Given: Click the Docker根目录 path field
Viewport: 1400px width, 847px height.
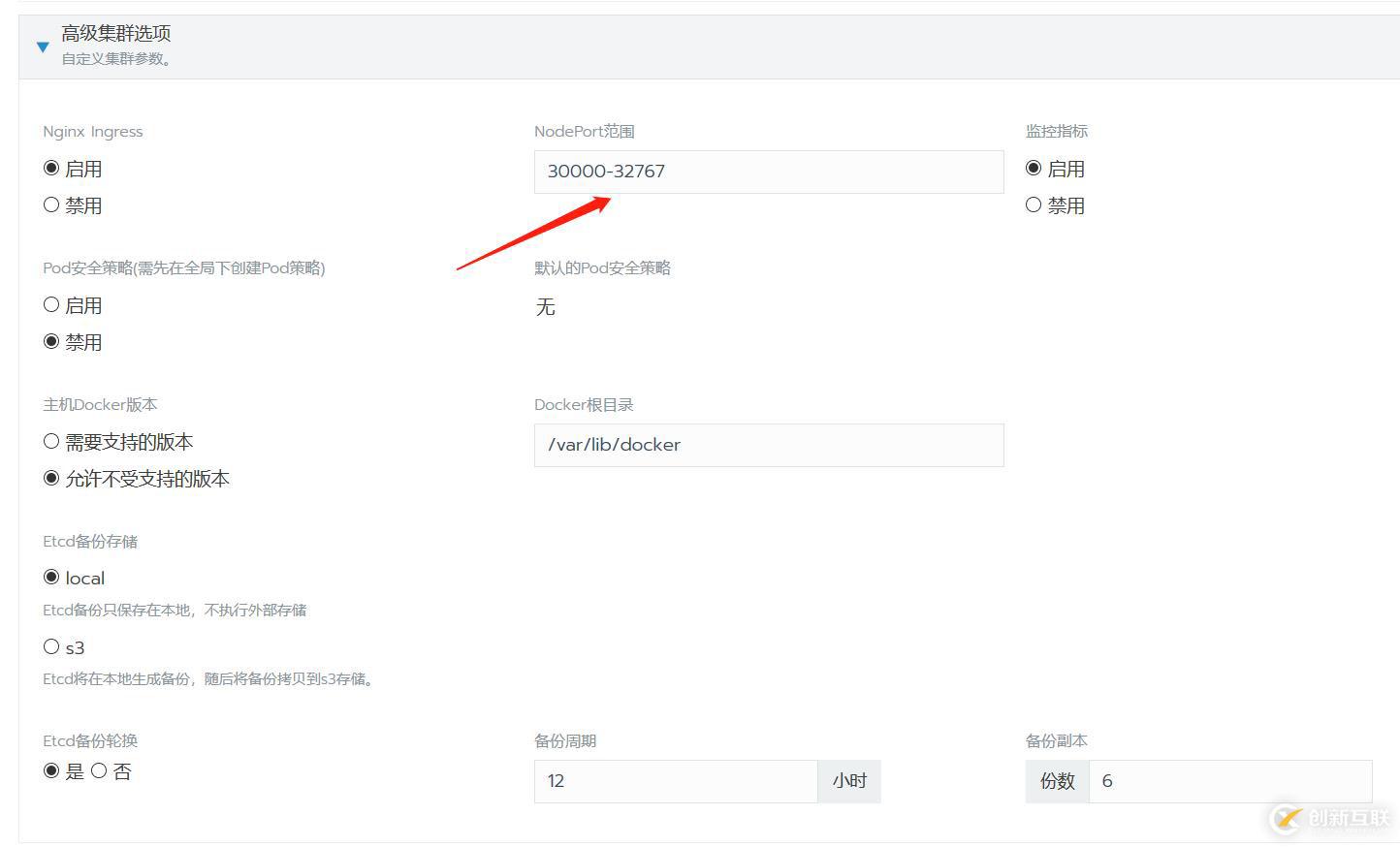Looking at the screenshot, I should click(x=768, y=445).
